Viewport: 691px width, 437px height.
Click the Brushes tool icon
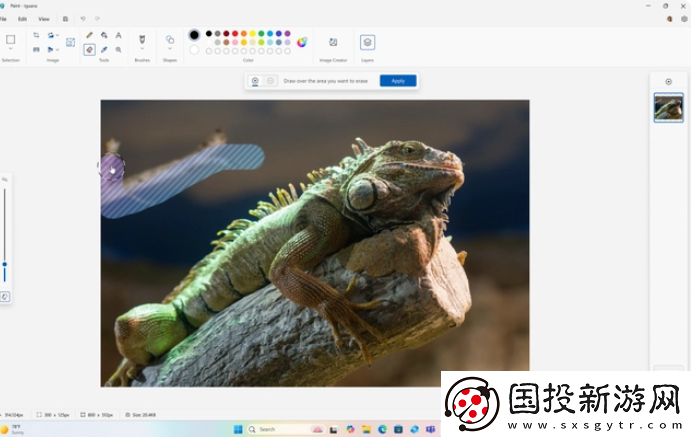[142, 39]
